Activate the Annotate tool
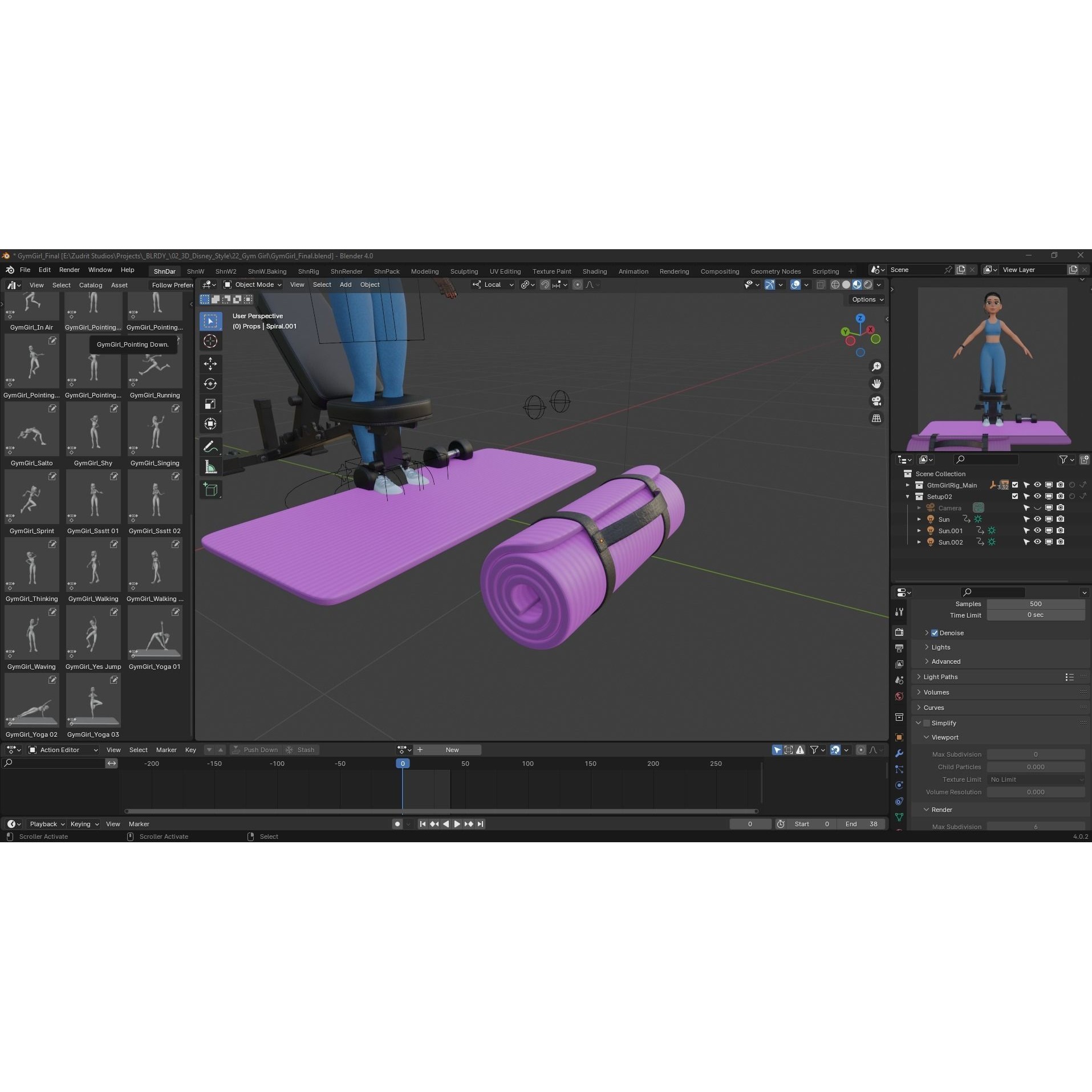The image size is (1092, 1092). pyautogui.click(x=210, y=446)
